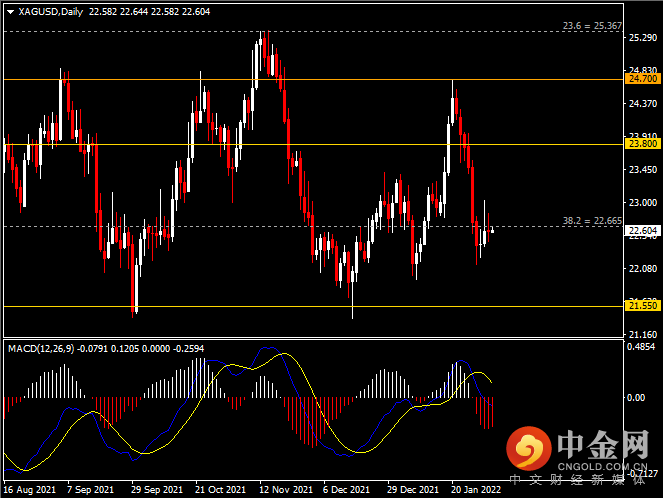
Task: Select the MACD(12,26,9) indicator label
Action: 41,349
